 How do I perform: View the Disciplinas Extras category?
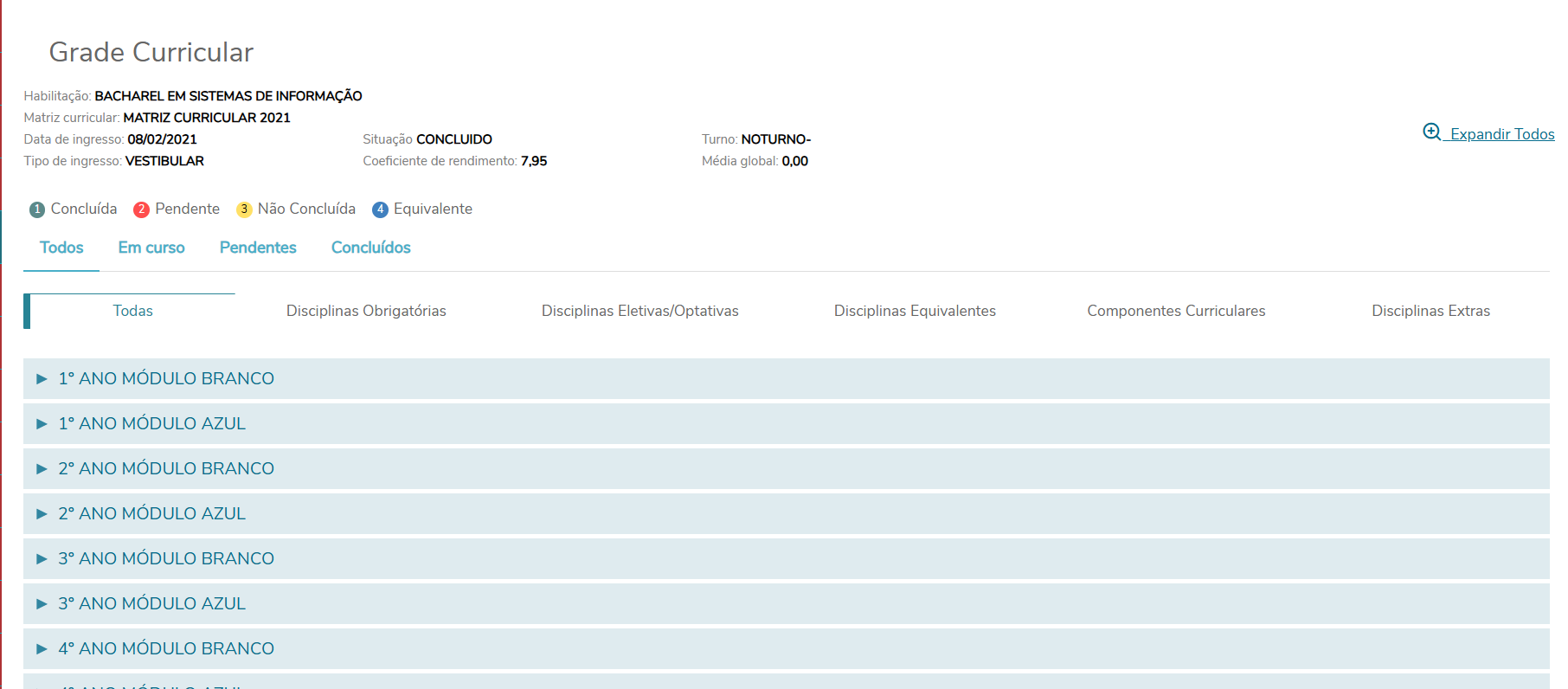click(x=1430, y=311)
